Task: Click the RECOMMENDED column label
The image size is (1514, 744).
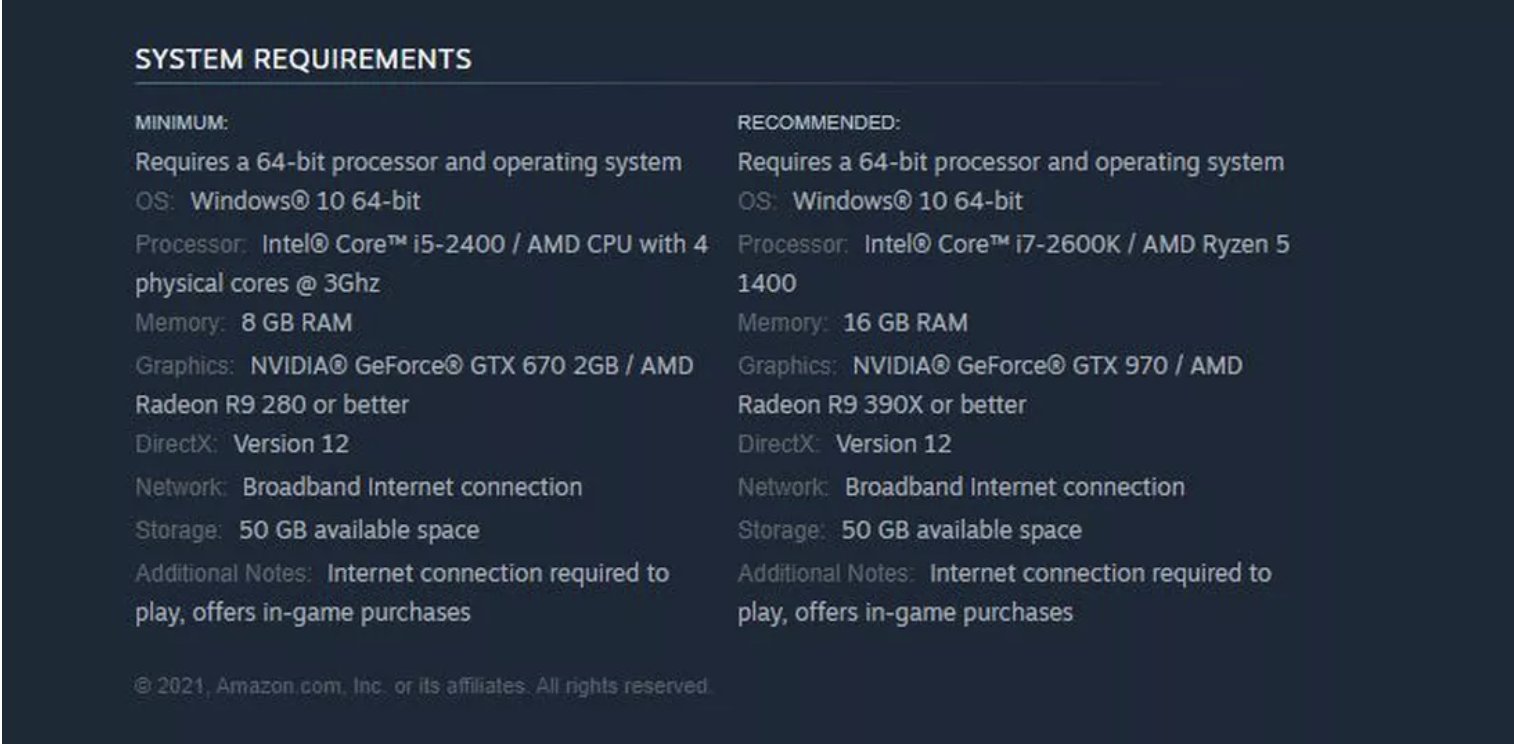Action: 819,123
